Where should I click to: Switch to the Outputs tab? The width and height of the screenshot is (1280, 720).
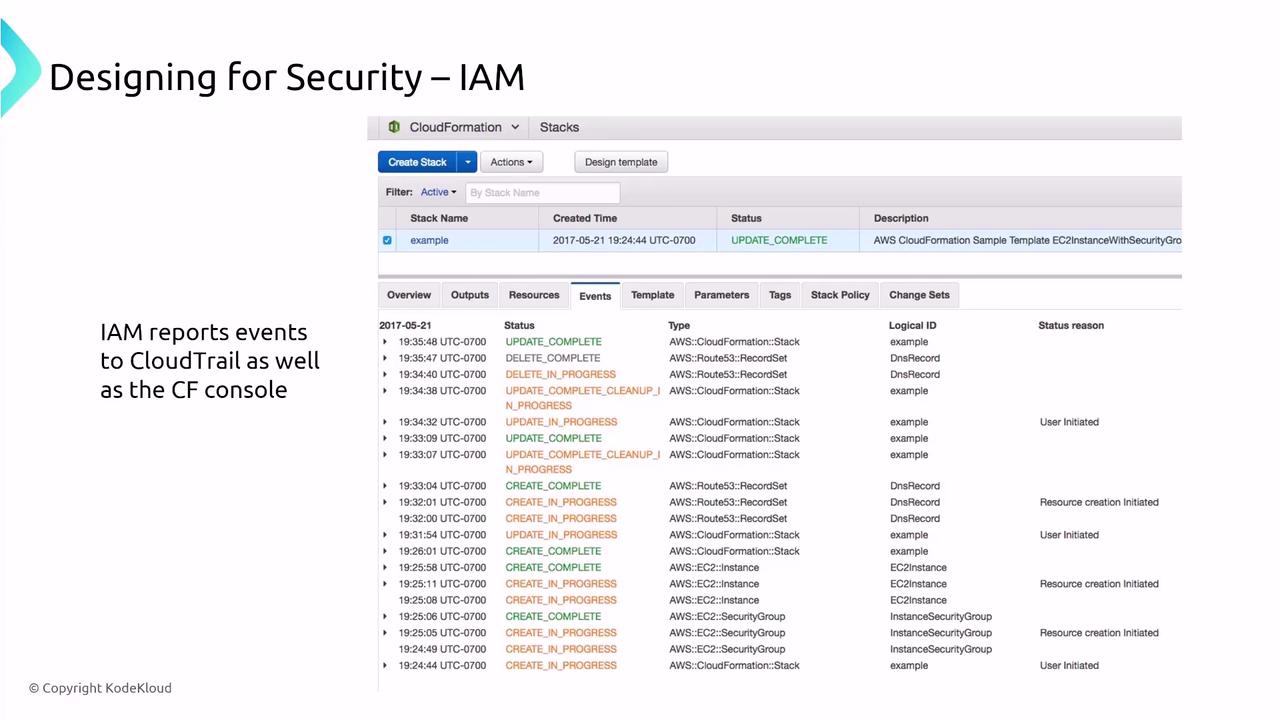(470, 295)
